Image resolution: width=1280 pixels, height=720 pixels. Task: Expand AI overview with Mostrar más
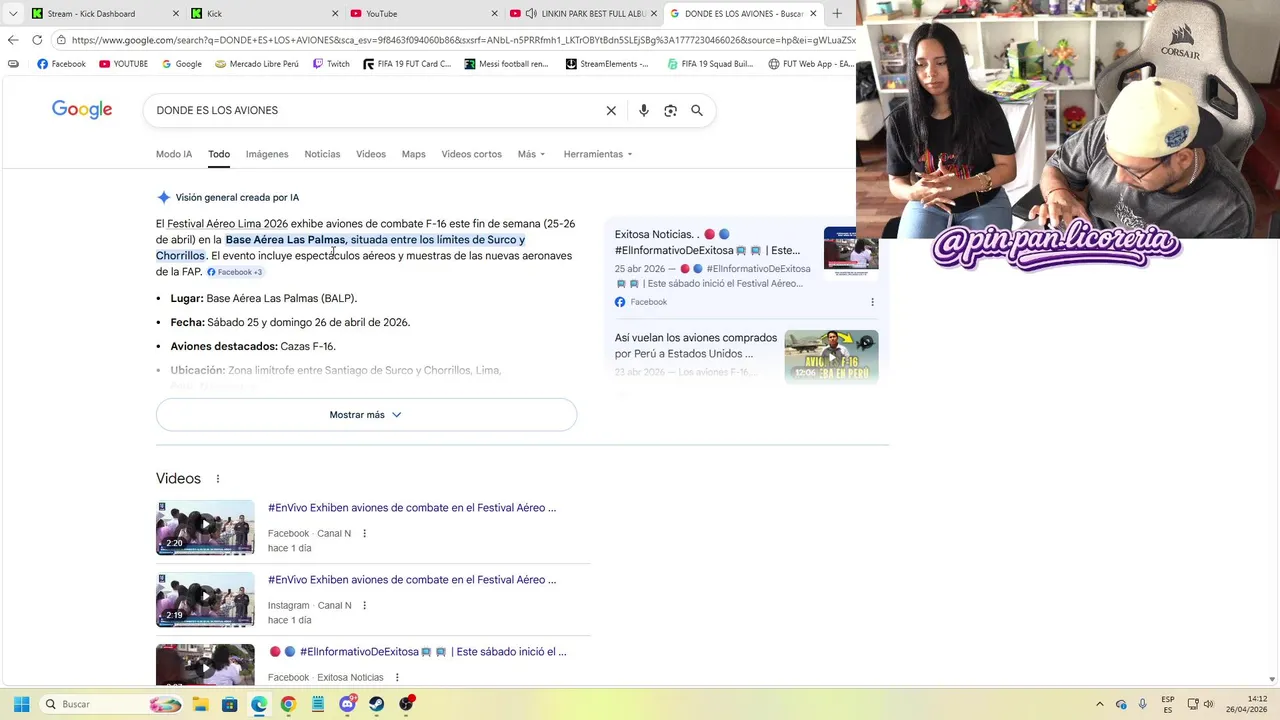pos(366,415)
